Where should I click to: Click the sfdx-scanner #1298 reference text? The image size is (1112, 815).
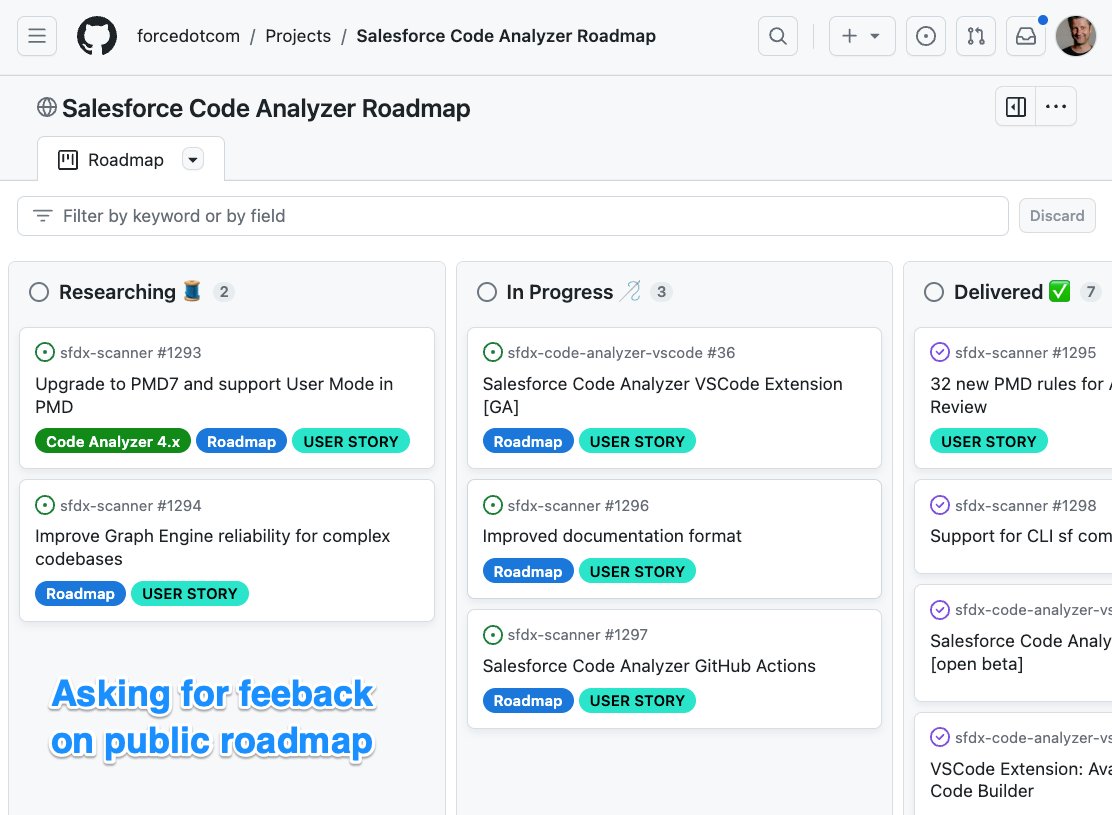coord(1025,505)
